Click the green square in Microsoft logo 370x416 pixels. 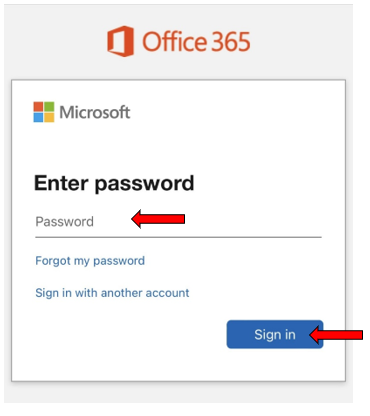tap(49, 107)
